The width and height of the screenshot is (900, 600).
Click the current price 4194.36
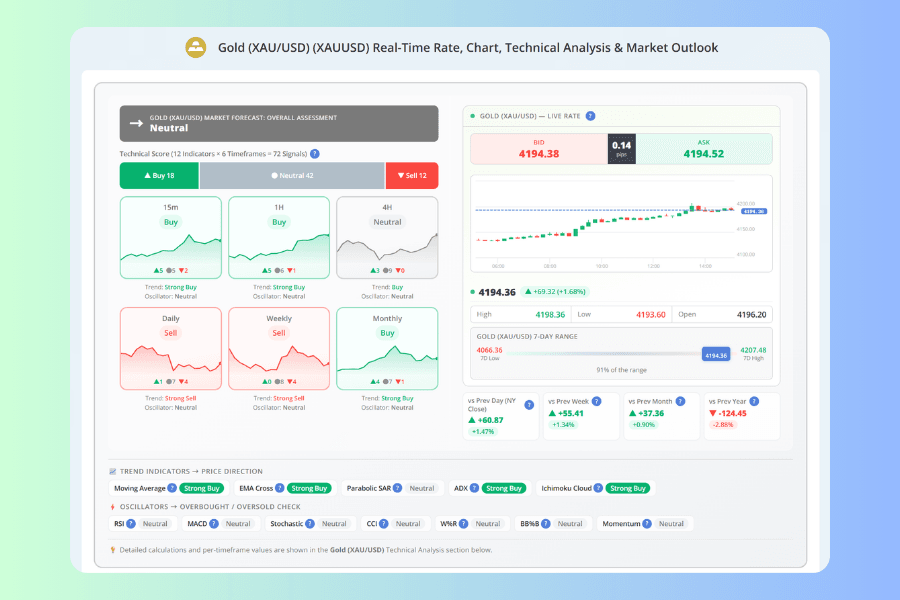[x=497, y=292]
